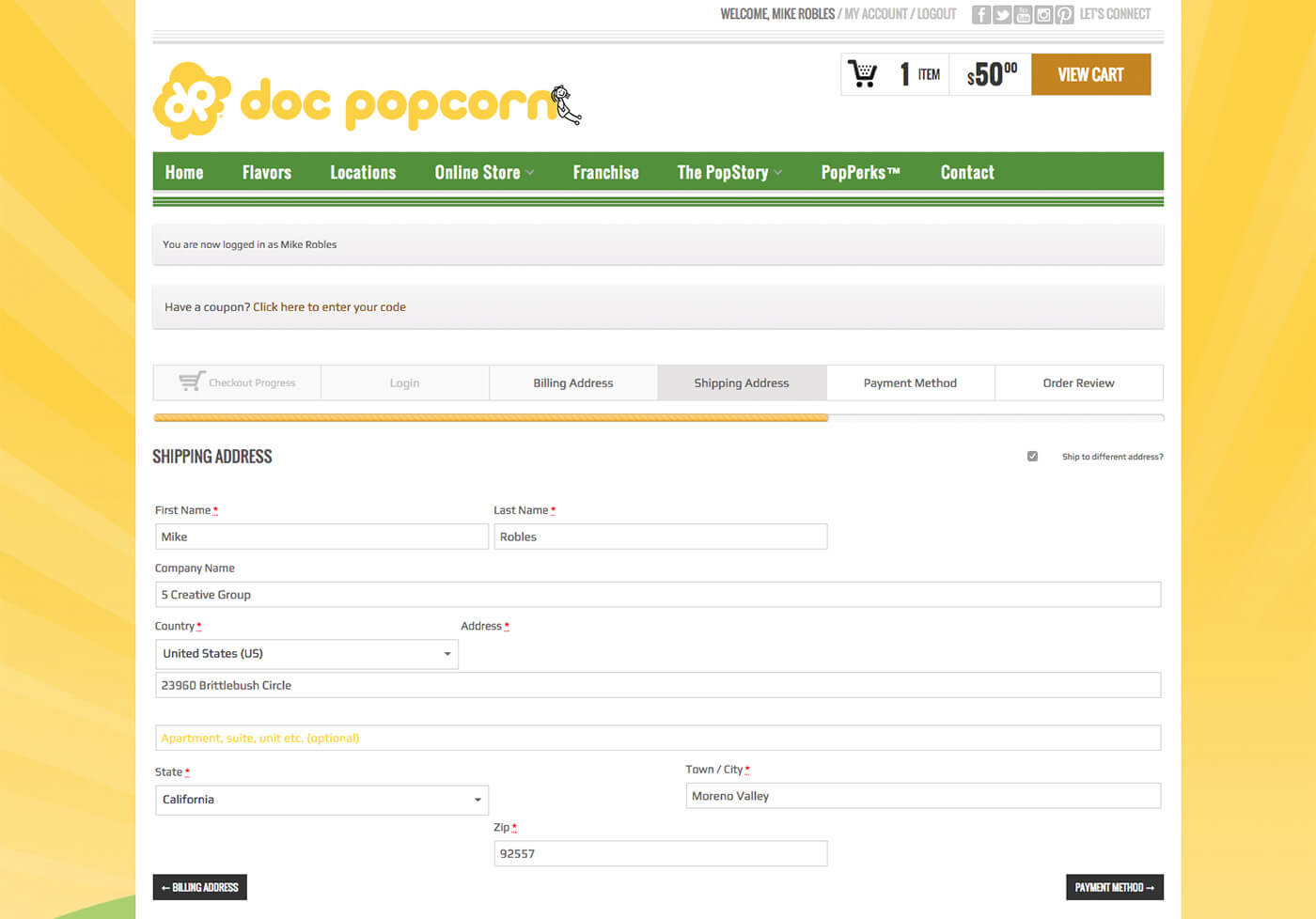This screenshot has height=919, width=1316.
Task: Click the View Cart button
Action: (x=1090, y=74)
